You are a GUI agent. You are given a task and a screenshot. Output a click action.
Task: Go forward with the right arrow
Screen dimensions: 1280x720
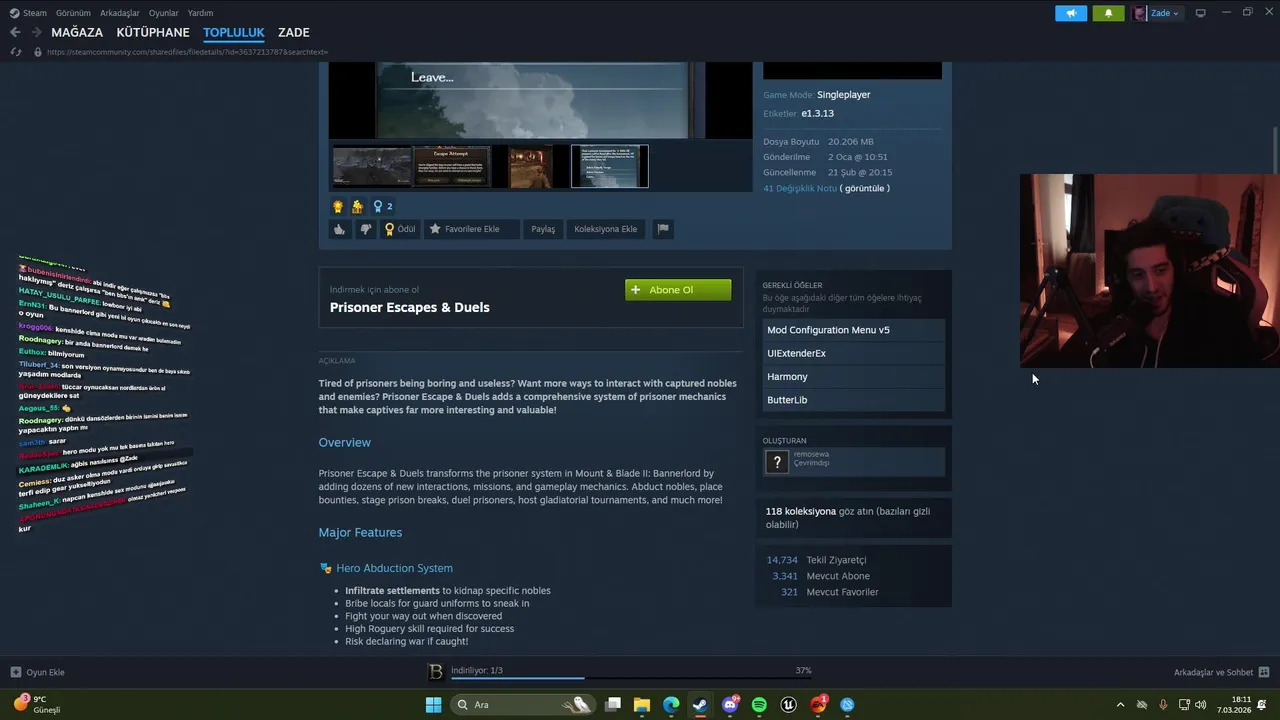point(36,32)
